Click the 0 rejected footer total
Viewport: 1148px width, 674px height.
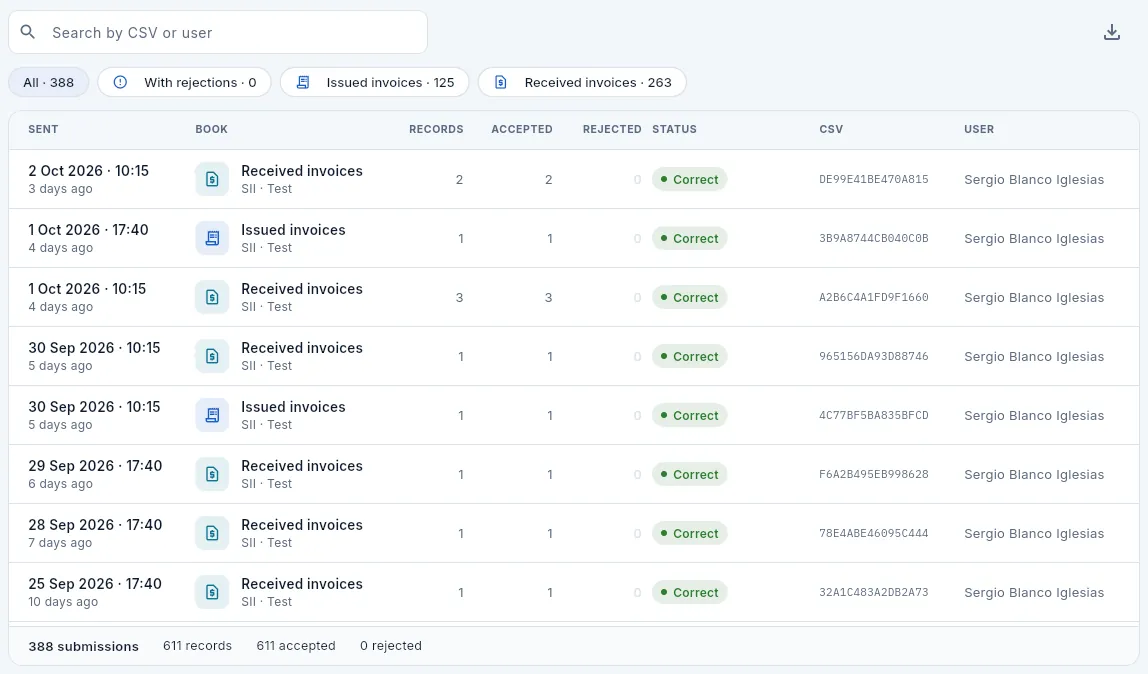click(x=391, y=645)
